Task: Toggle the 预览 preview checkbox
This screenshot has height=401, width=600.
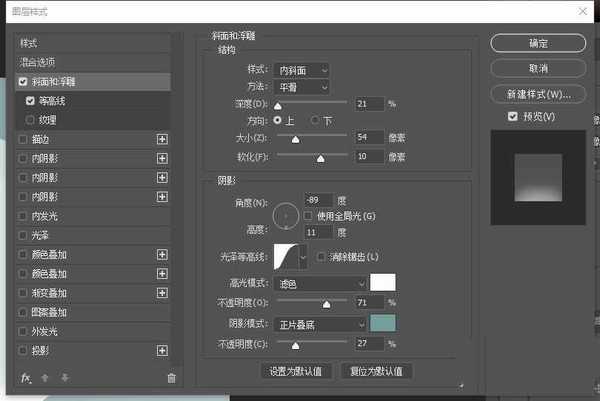Action: click(513, 117)
